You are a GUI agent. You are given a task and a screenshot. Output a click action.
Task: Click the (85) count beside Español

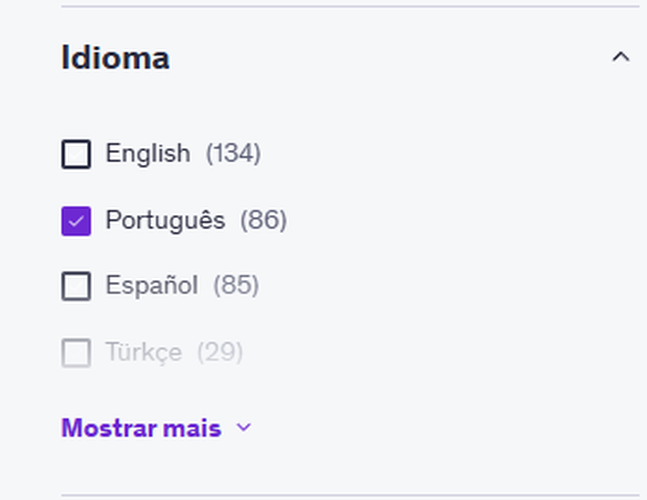coord(236,286)
